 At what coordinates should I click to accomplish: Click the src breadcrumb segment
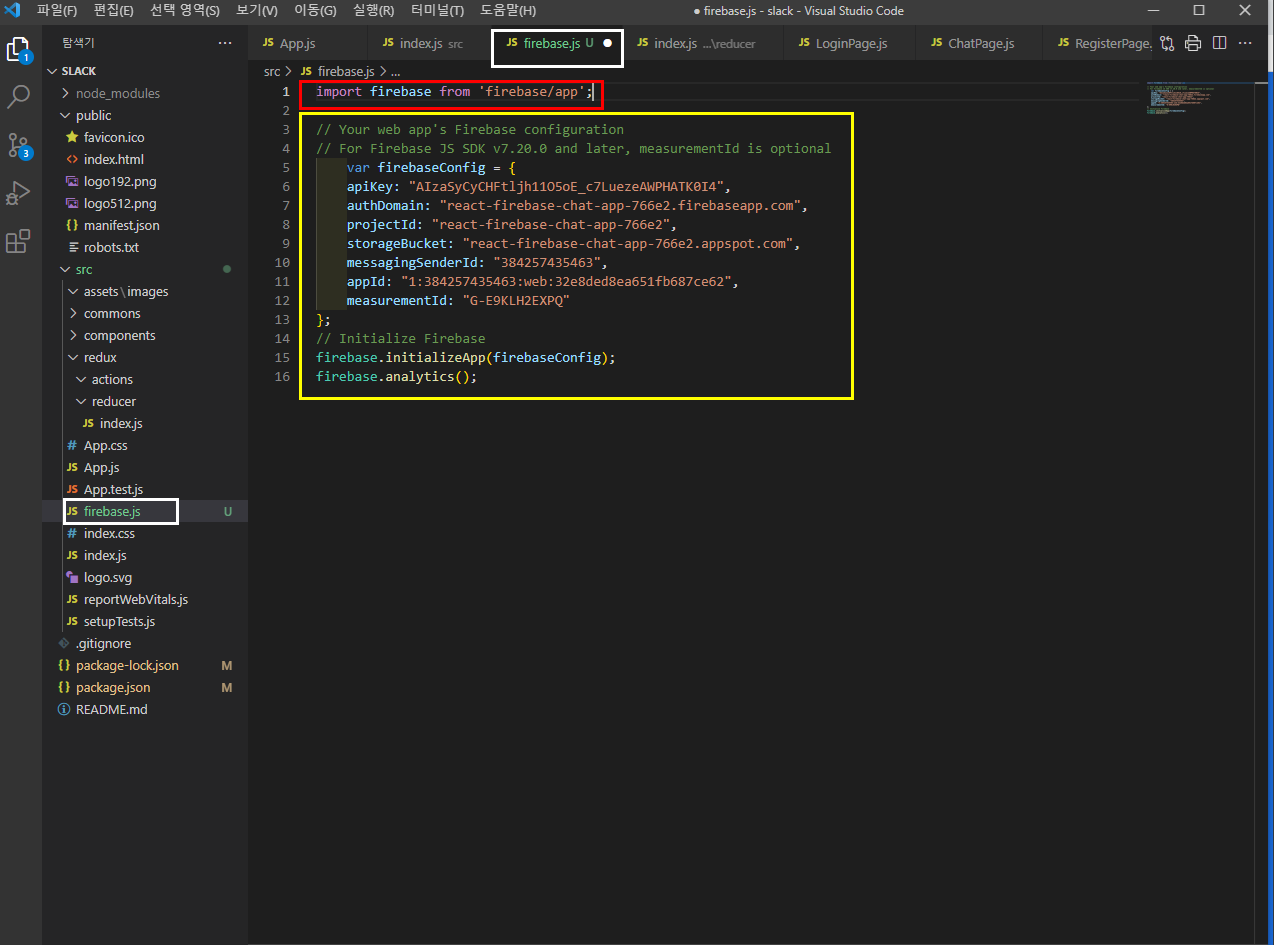tap(272, 72)
